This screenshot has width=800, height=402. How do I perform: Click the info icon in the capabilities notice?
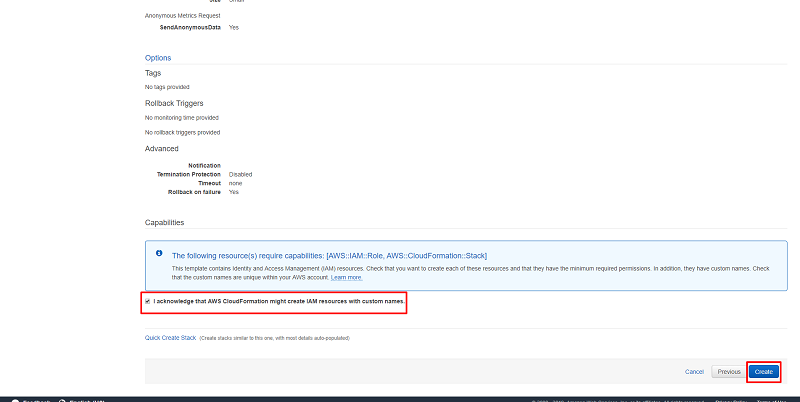click(x=159, y=253)
